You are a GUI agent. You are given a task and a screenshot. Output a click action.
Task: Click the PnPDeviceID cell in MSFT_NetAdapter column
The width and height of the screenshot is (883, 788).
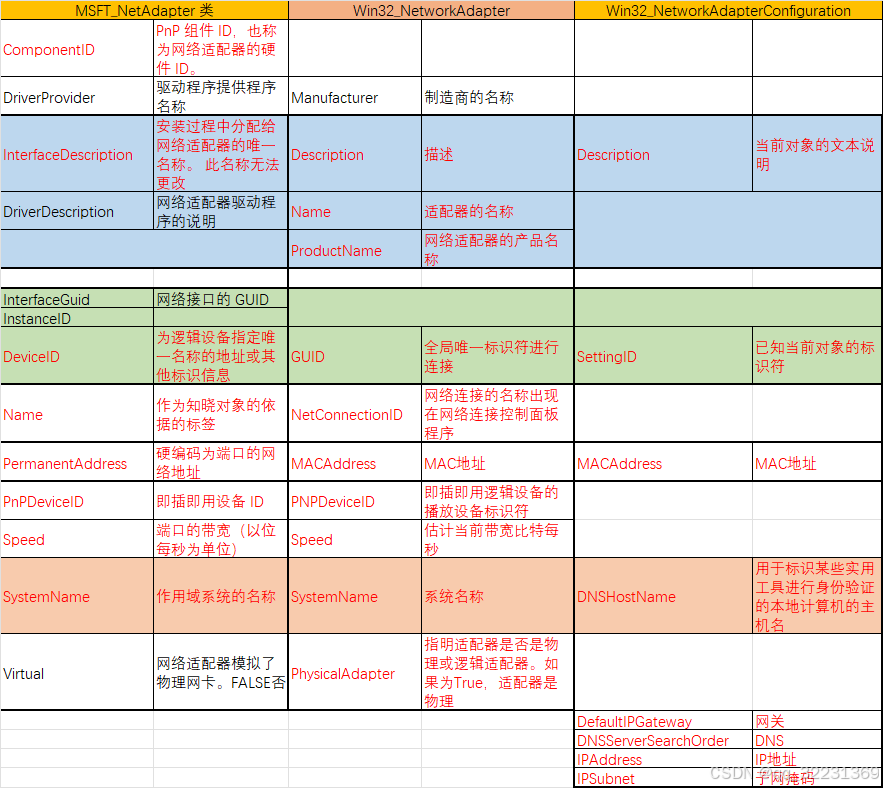77,501
